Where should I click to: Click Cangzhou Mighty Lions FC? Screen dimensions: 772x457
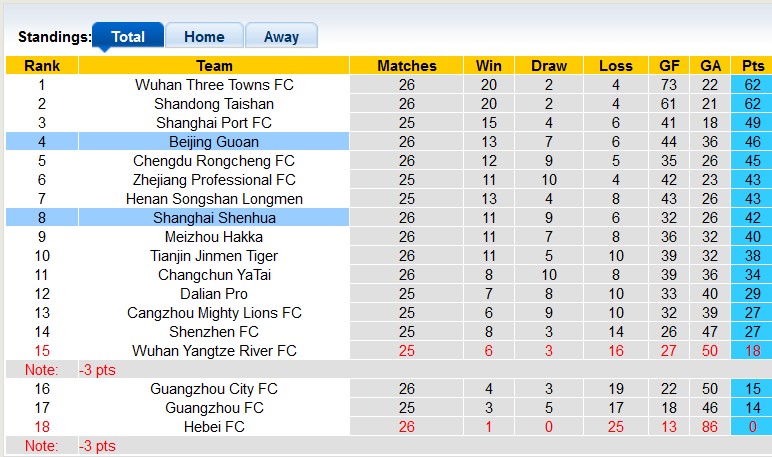(x=214, y=313)
